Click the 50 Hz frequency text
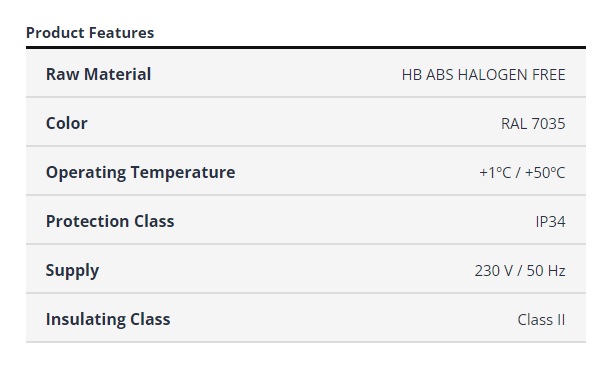This screenshot has width=602, height=370. coord(546,271)
